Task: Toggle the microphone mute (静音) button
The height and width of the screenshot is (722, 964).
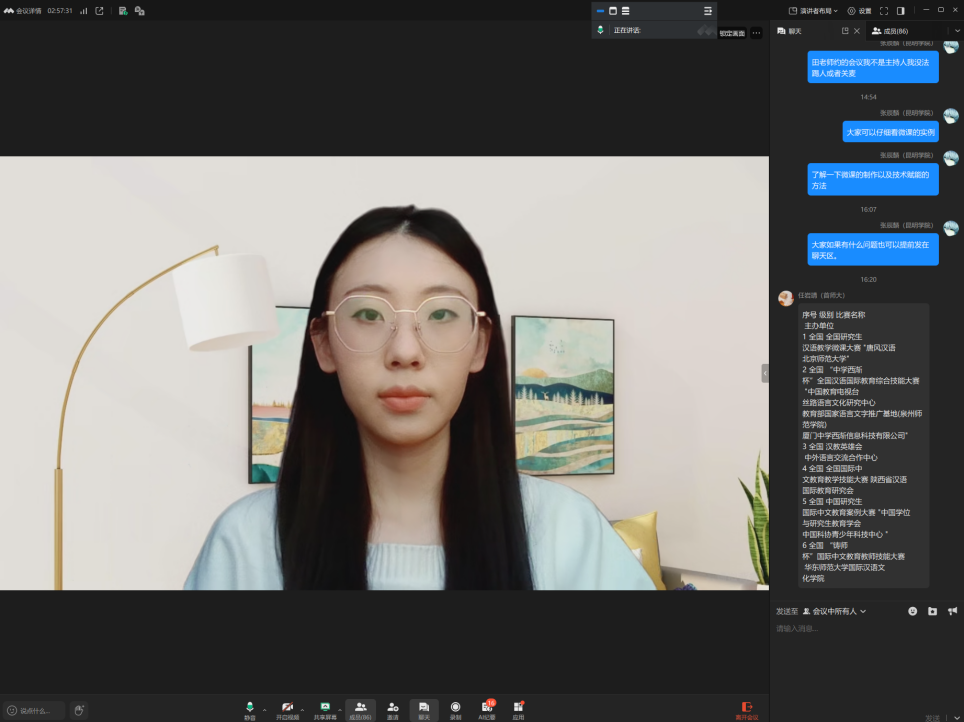Action: [249, 707]
